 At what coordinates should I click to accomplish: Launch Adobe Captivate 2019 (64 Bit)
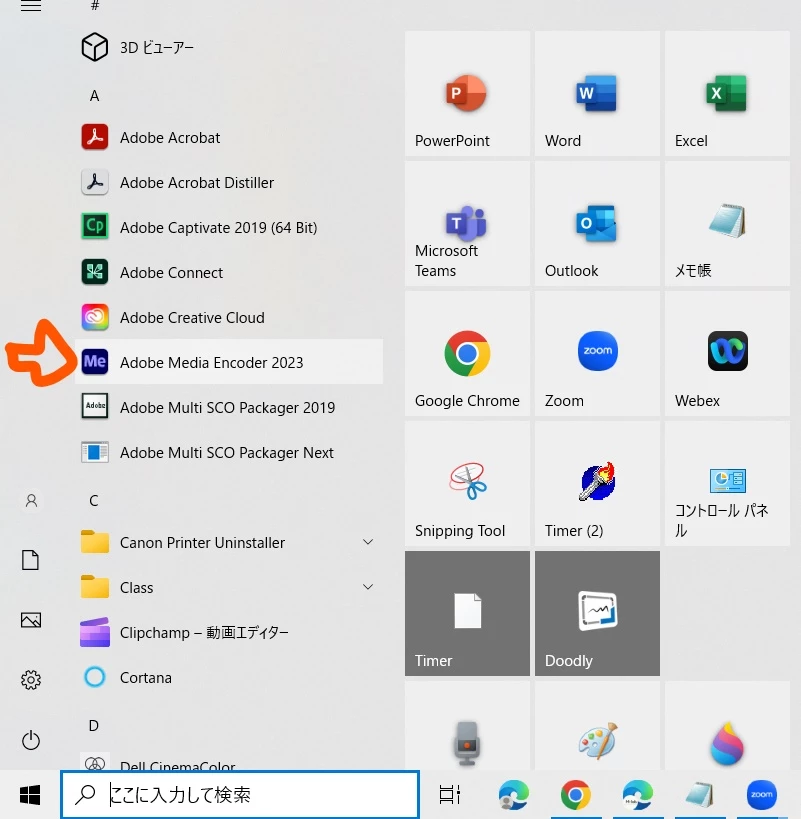click(x=229, y=227)
